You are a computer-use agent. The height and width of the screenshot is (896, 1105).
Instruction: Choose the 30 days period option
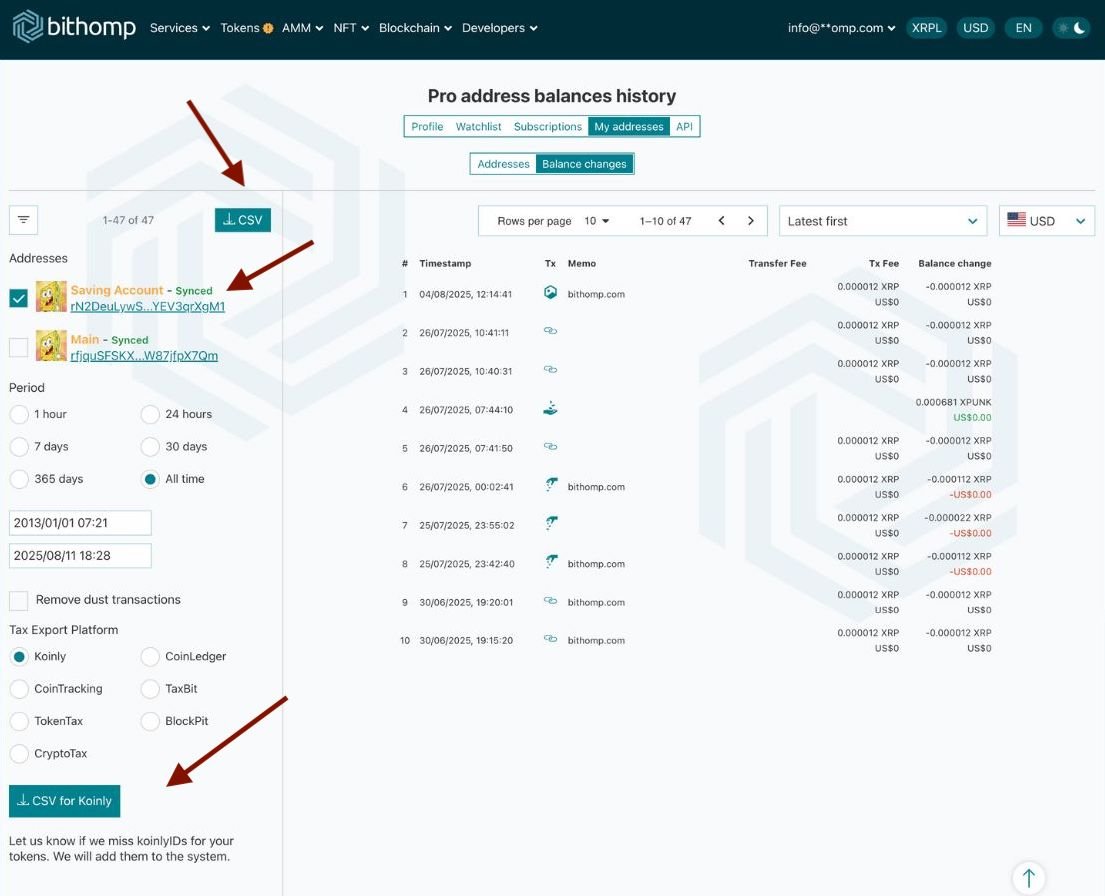tap(150, 447)
